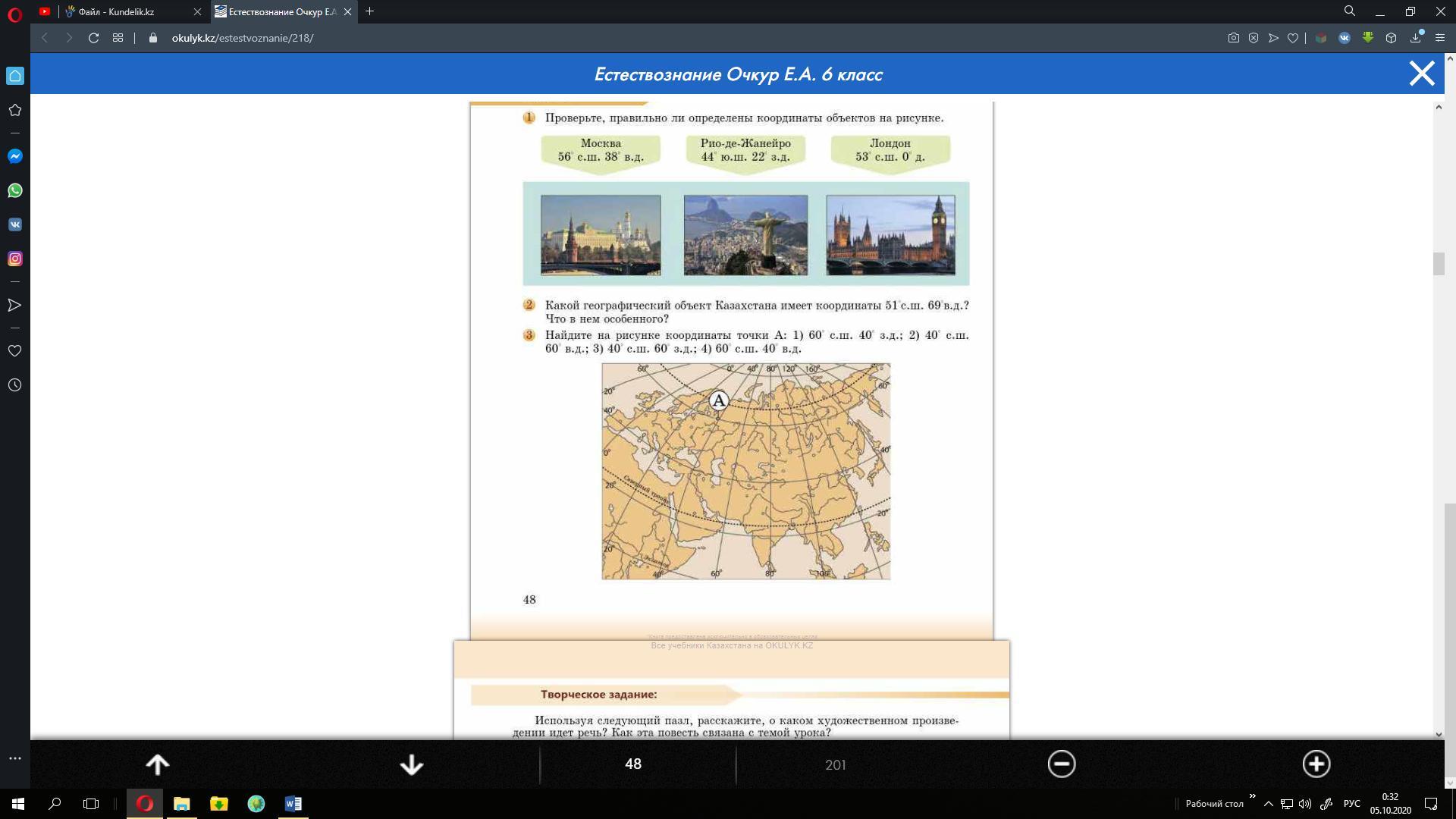The height and width of the screenshot is (819, 1456).
Task: Zoom in with plus button
Action: pos(1316,764)
